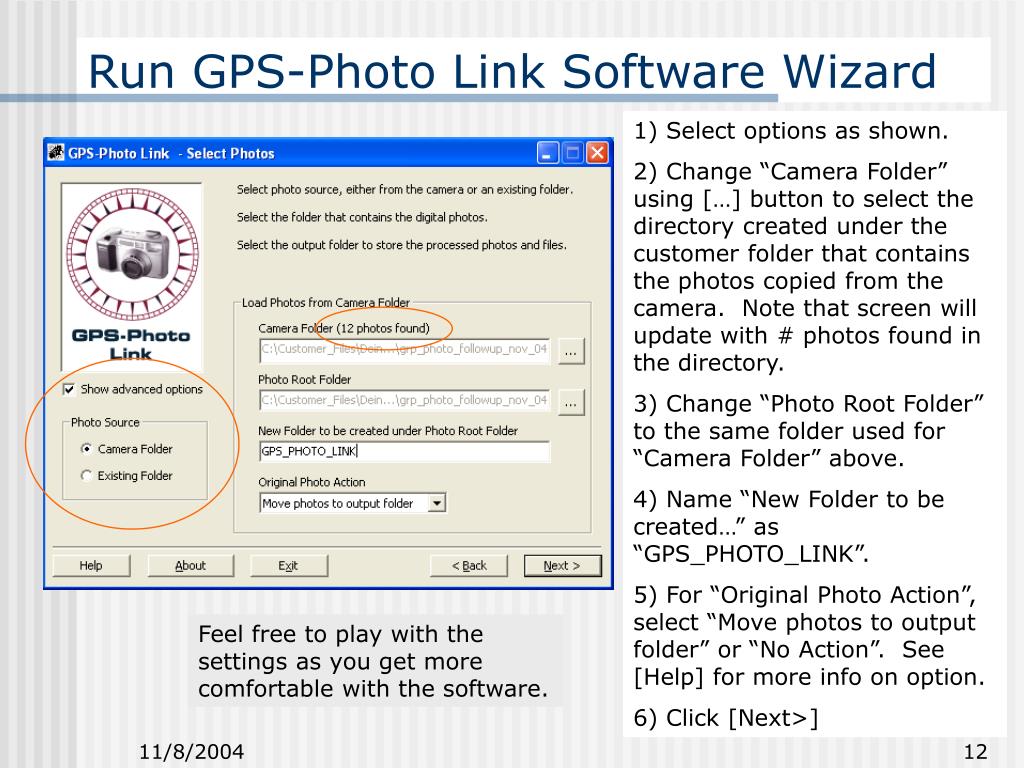
Task: Click the slide date 11/8/2004
Action: point(191,752)
